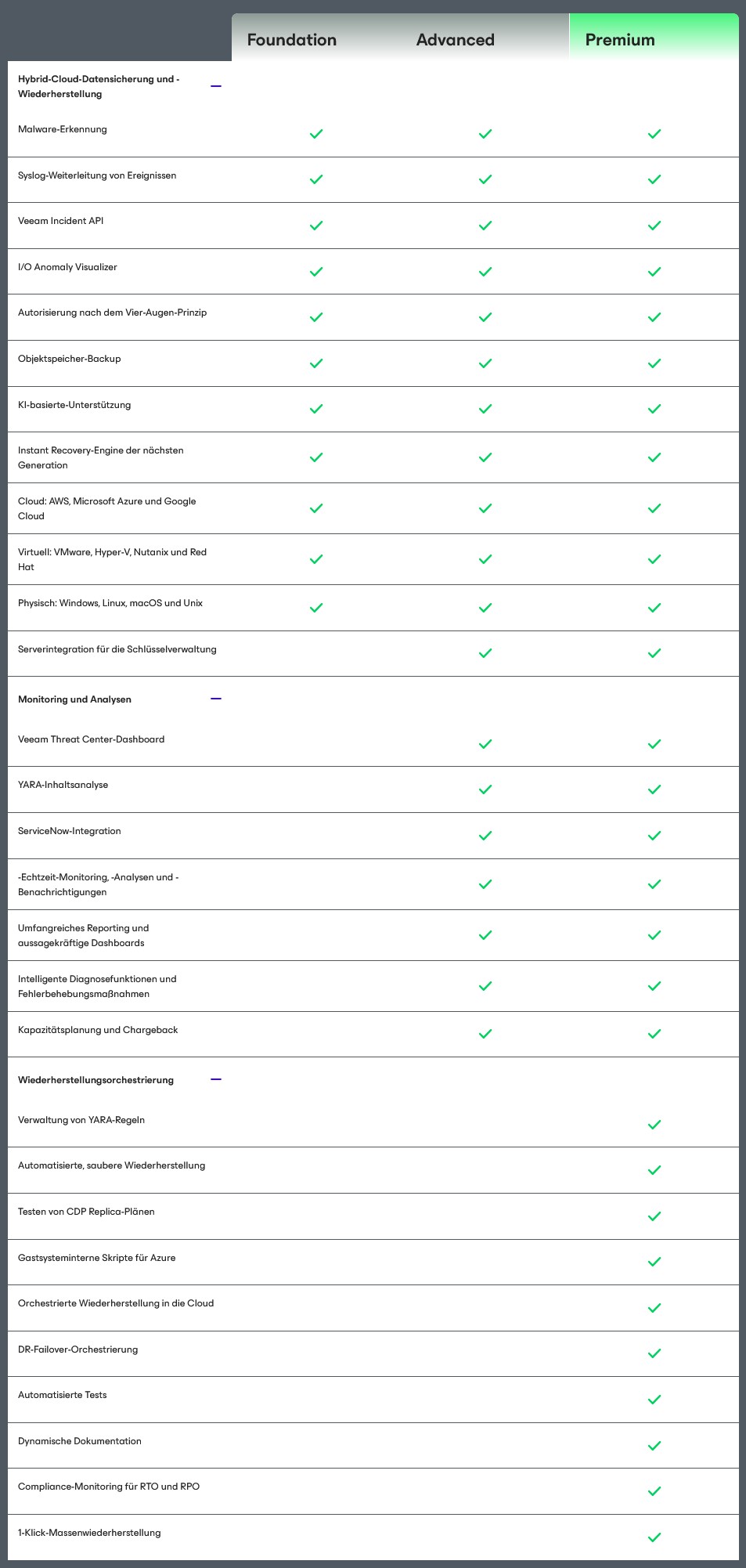746x1568 pixels.
Task: Select the Advanced column header
Action: [456, 40]
